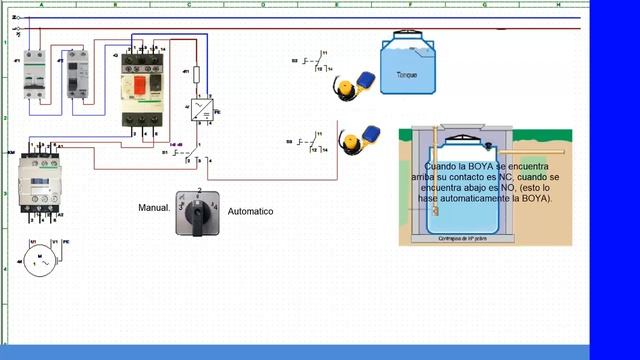Select the S3 float switch contact symbol
The height and width of the screenshot is (360, 640).
(x=313, y=142)
